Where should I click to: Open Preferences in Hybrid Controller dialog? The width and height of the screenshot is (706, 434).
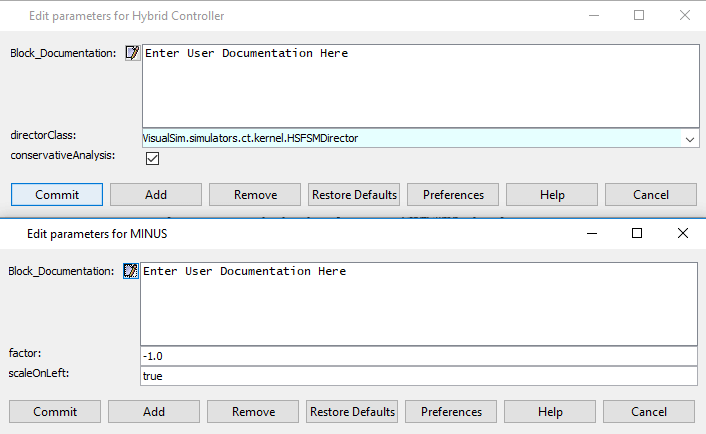coord(453,195)
